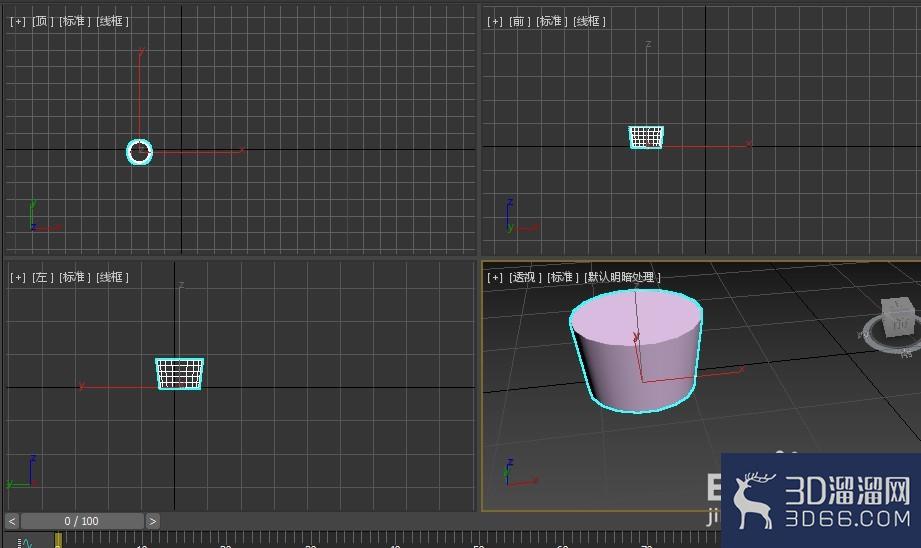This screenshot has height=548, width=921.
Task: Click the yellow frame marker on the track bar
Action: click(58, 540)
